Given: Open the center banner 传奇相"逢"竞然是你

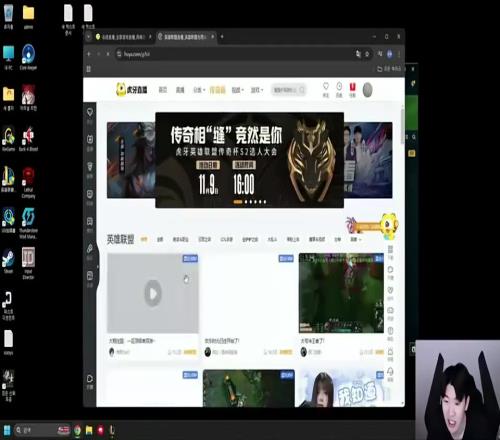Looking at the screenshot, I should click(249, 160).
